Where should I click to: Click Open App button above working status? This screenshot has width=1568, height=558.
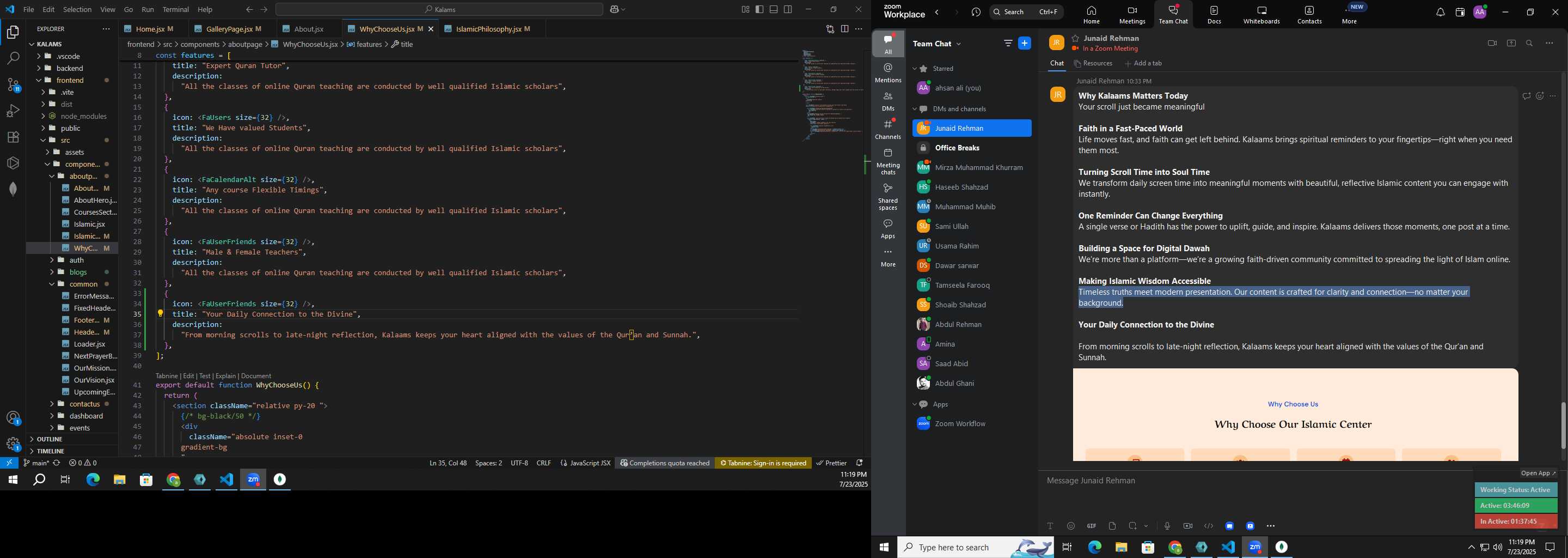(x=1538, y=474)
